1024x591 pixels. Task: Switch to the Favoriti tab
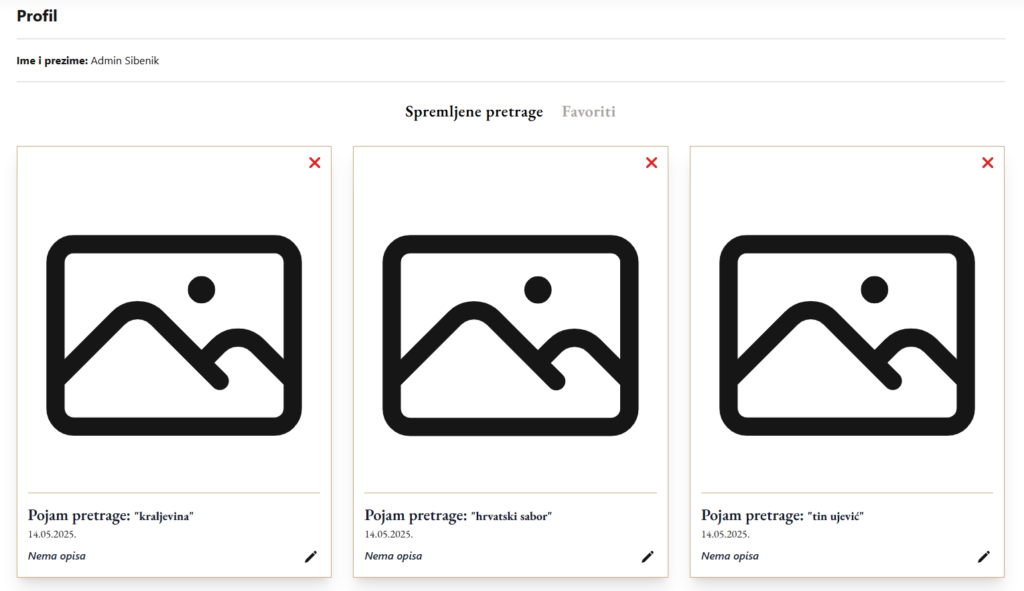(588, 112)
